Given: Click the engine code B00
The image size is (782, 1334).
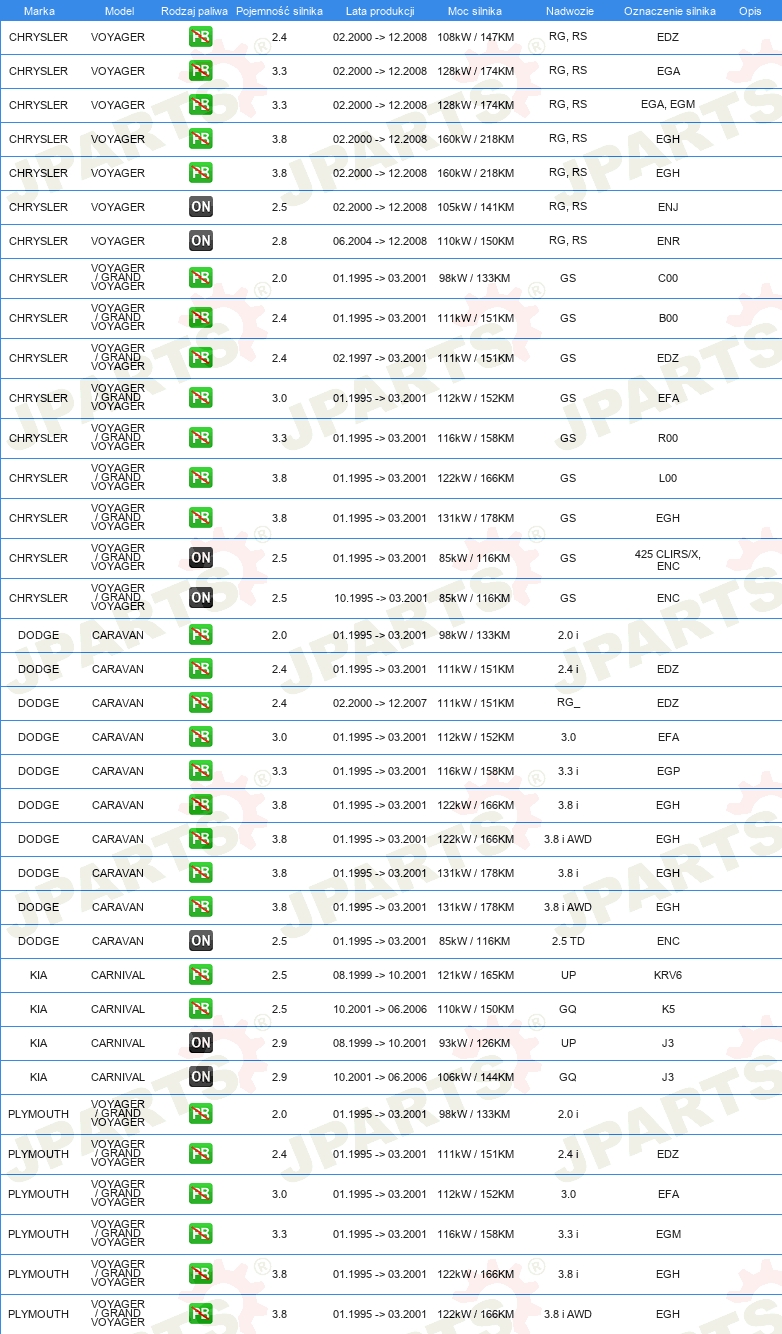Looking at the screenshot, I should tap(668, 318).
